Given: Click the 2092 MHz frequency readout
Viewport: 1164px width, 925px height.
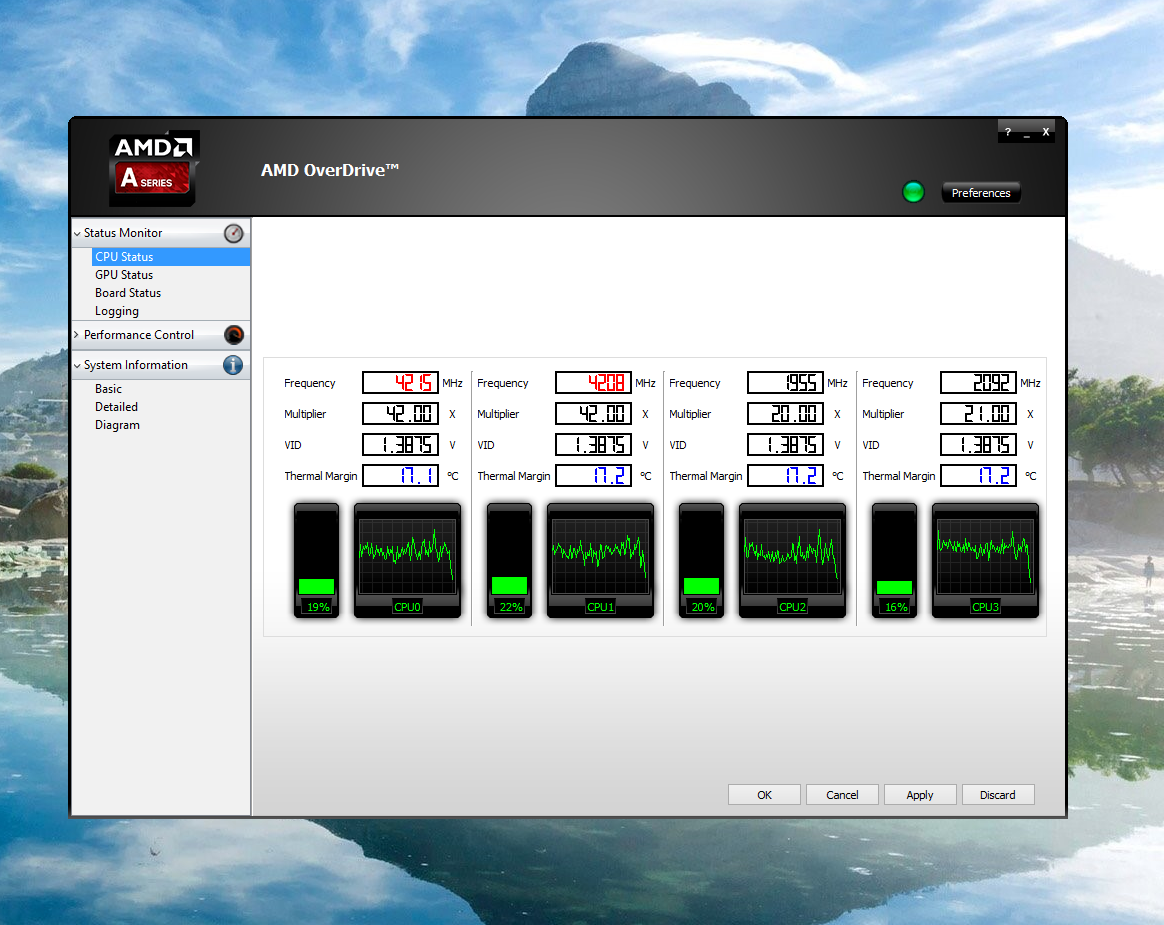Looking at the screenshot, I should pyautogui.click(x=978, y=383).
